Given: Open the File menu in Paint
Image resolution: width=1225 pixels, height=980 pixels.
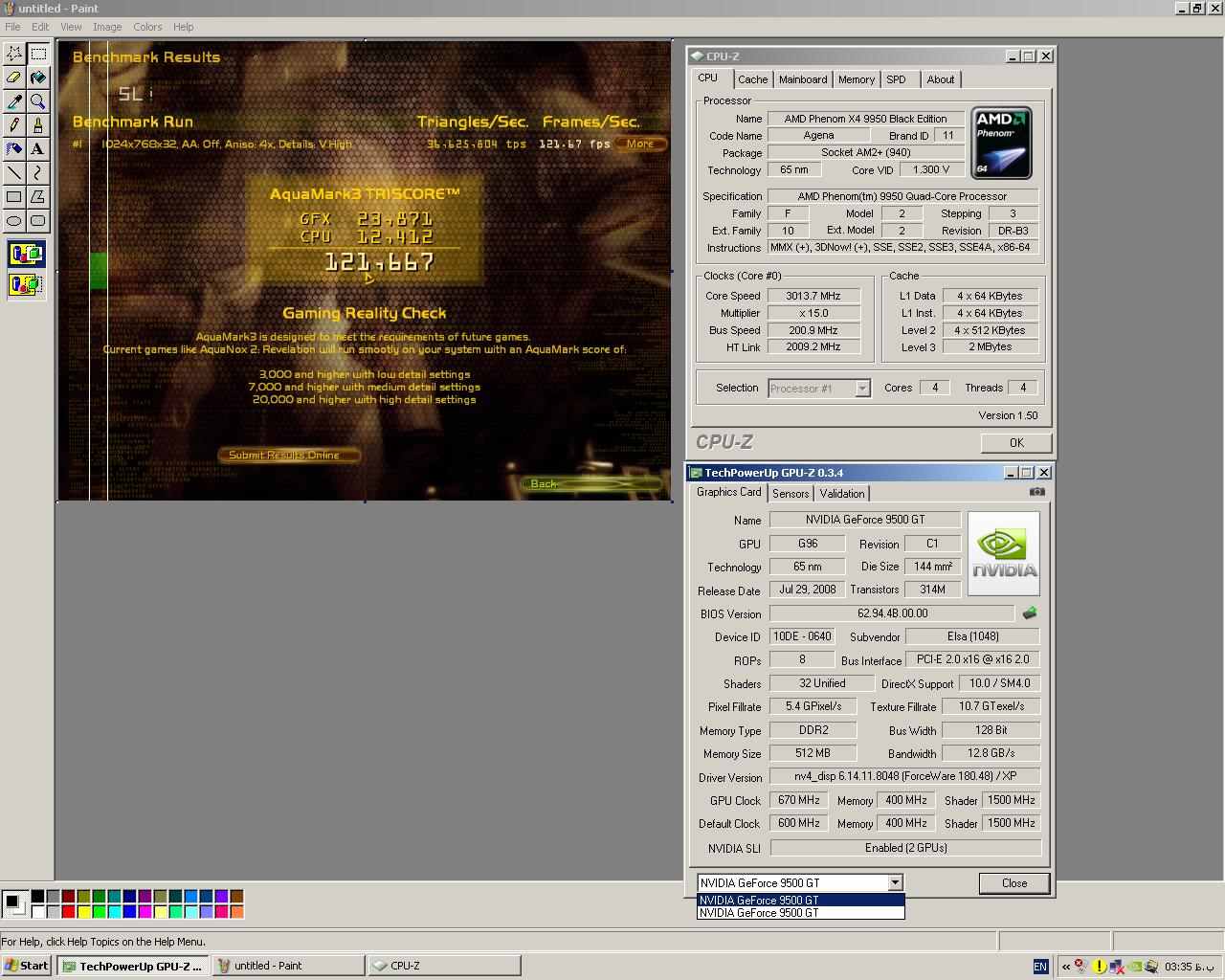Looking at the screenshot, I should 12,27.
